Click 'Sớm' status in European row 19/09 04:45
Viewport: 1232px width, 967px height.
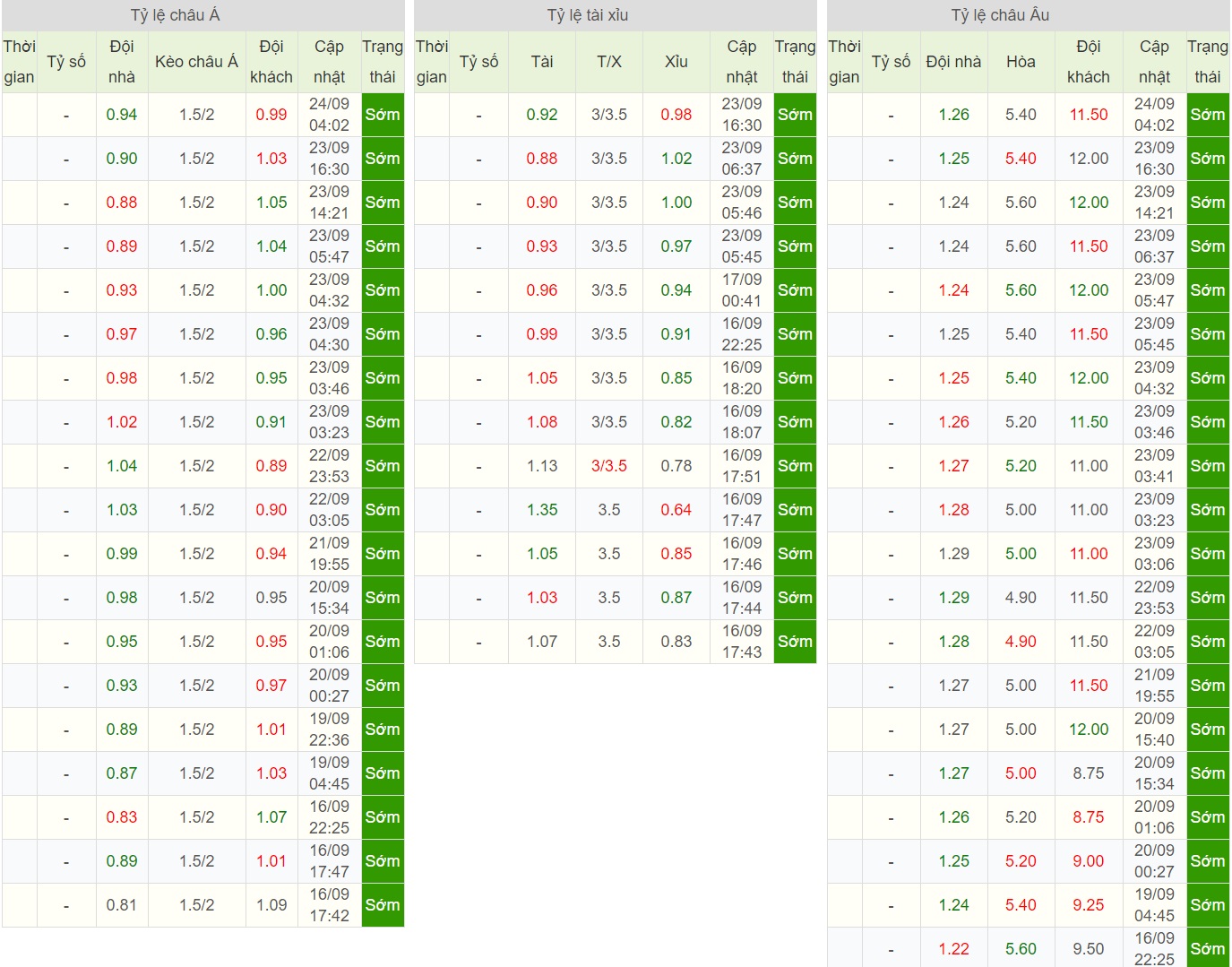[1208, 905]
